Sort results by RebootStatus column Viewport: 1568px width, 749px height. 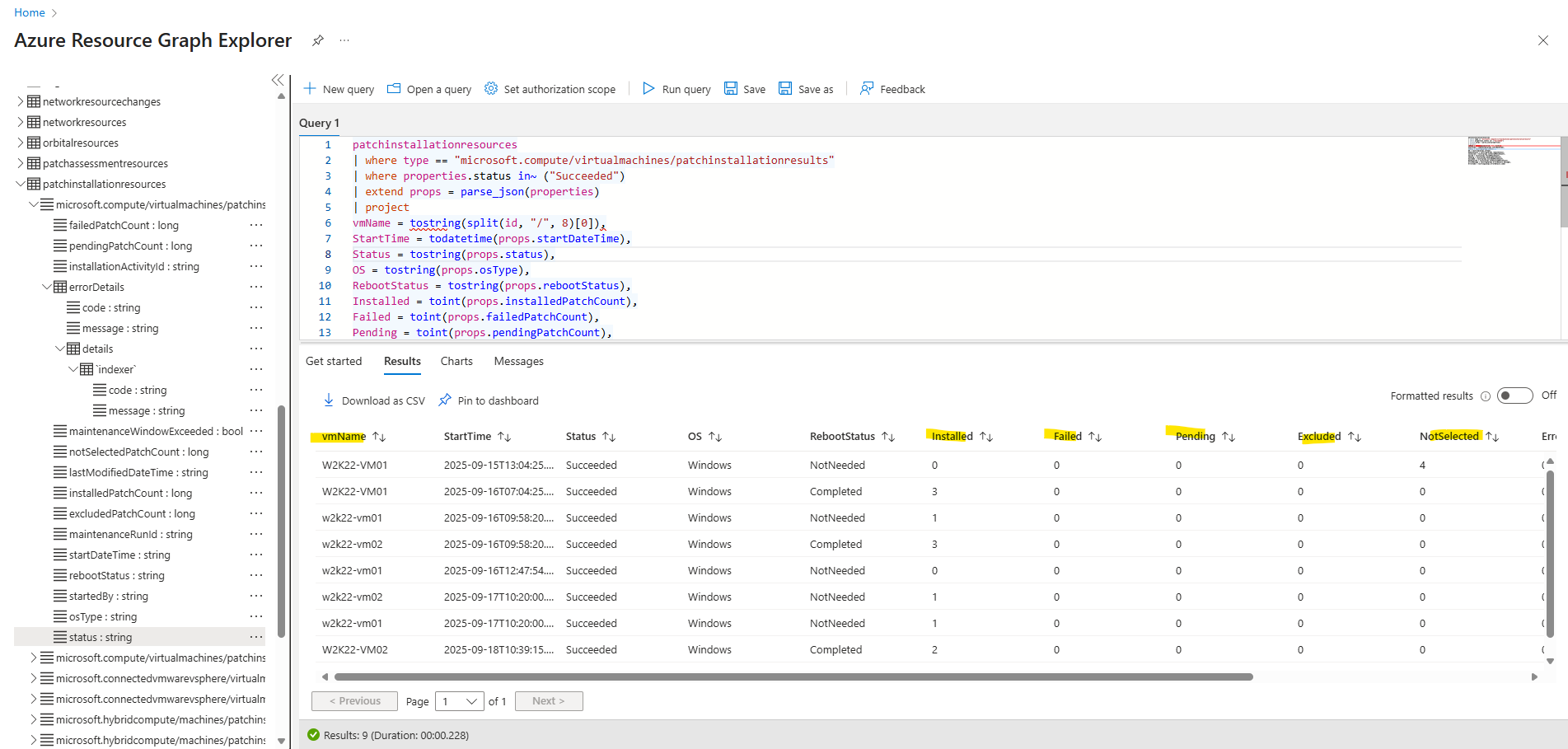[x=888, y=437]
